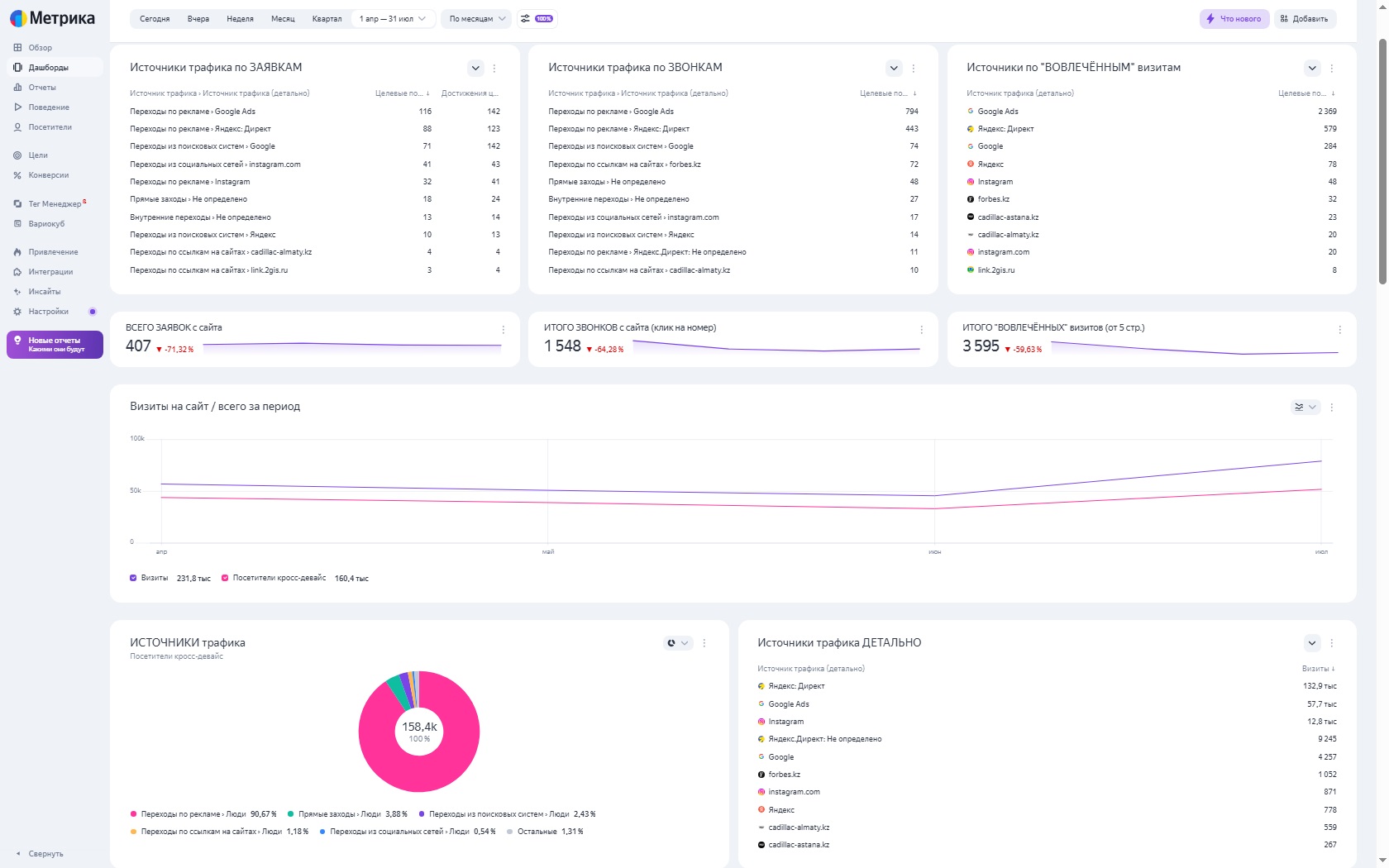
Task: Open the segment filter with the 100% badge
Action: [537, 18]
